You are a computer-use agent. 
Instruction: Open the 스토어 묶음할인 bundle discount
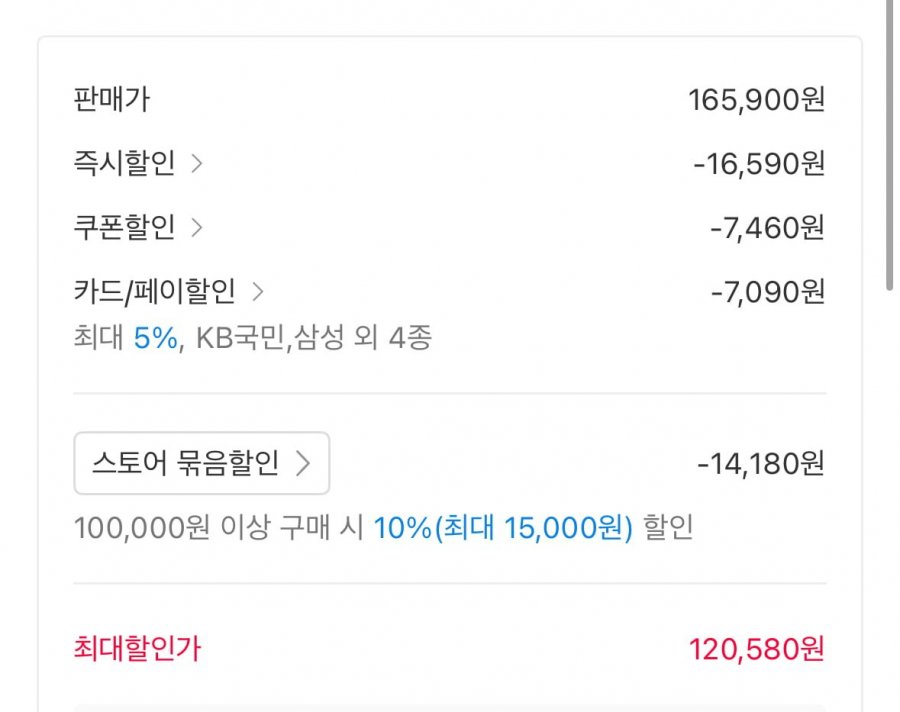pos(201,463)
